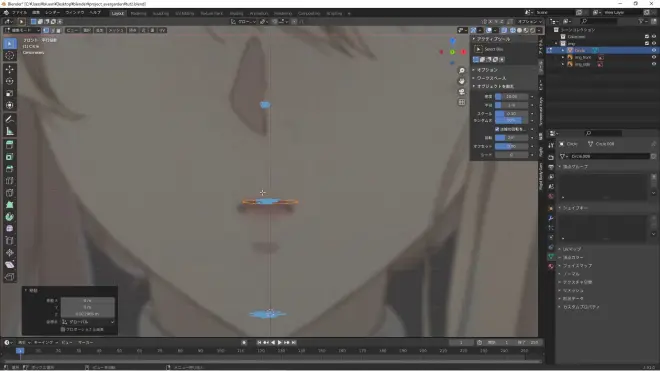The height and width of the screenshot is (371, 660).
Task: Activate the Scale tool
Action: pyautogui.click(x=10, y=93)
